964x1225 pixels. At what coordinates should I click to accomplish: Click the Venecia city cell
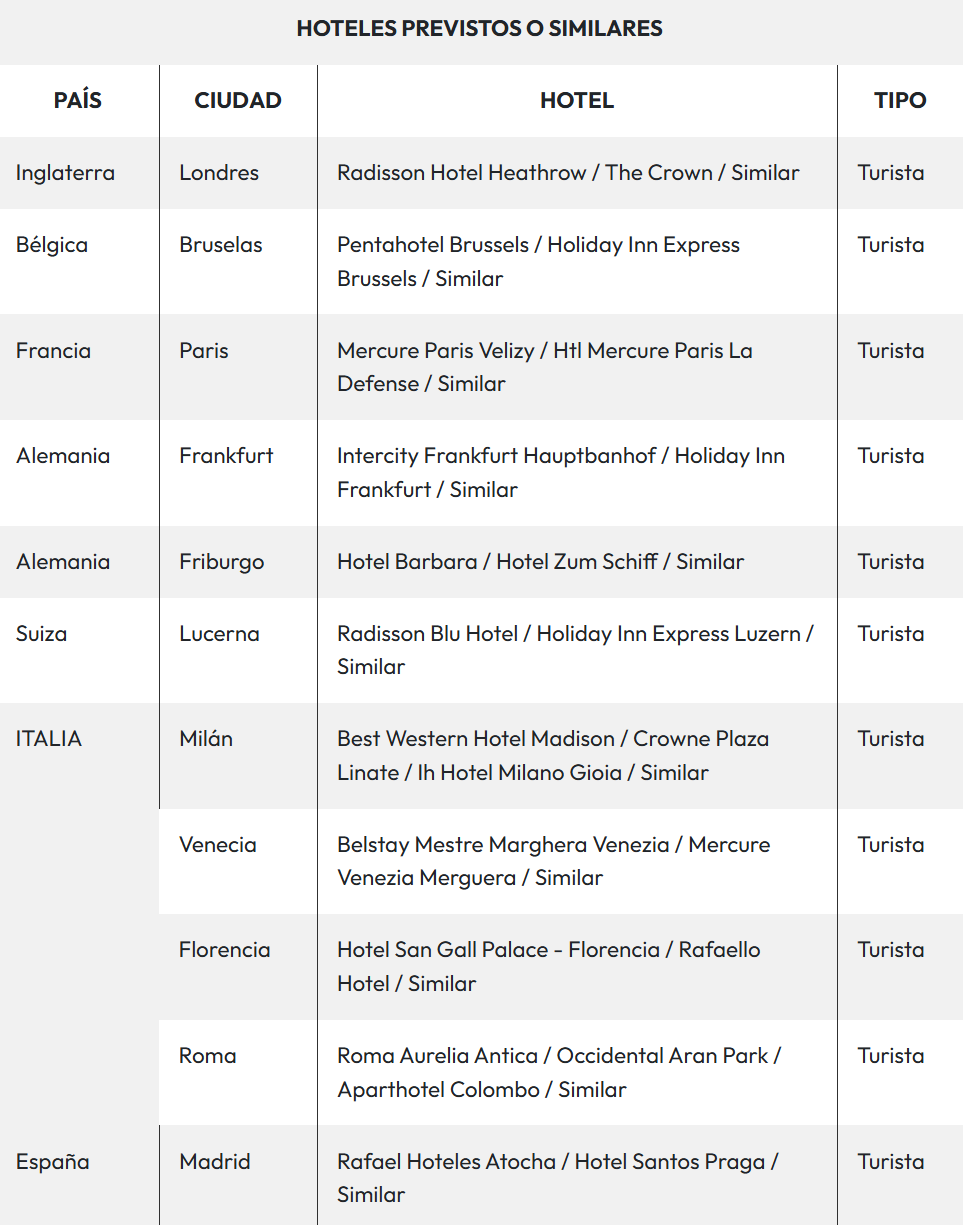[218, 845]
